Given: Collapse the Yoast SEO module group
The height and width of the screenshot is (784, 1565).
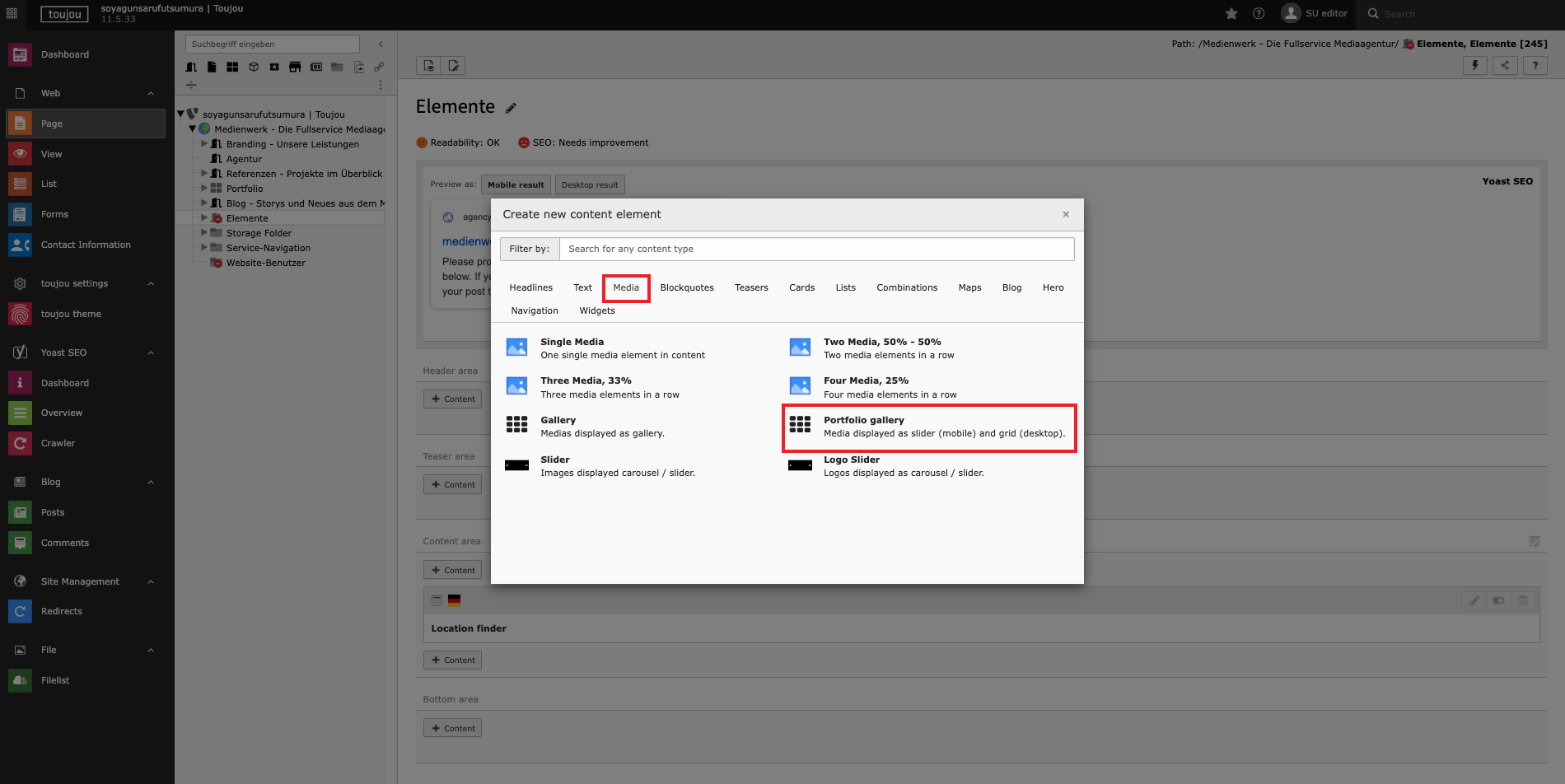Looking at the screenshot, I should 151,352.
